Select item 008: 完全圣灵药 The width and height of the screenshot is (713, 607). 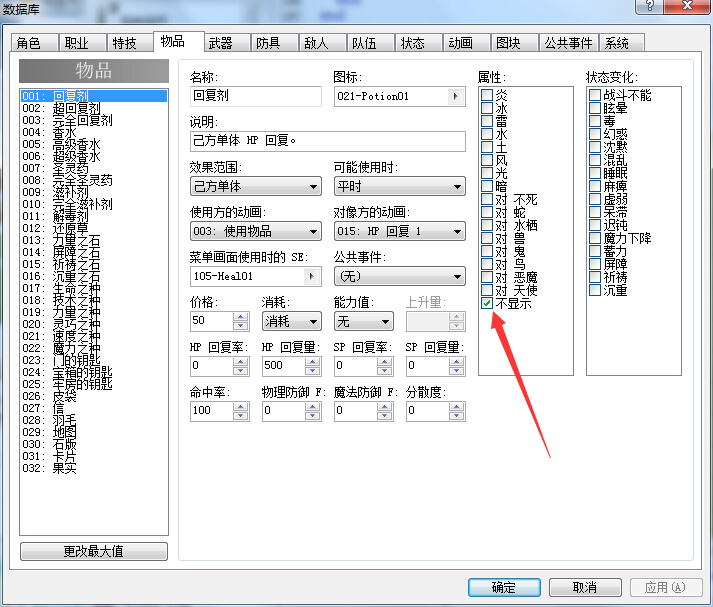pyautogui.click(x=94, y=180)
